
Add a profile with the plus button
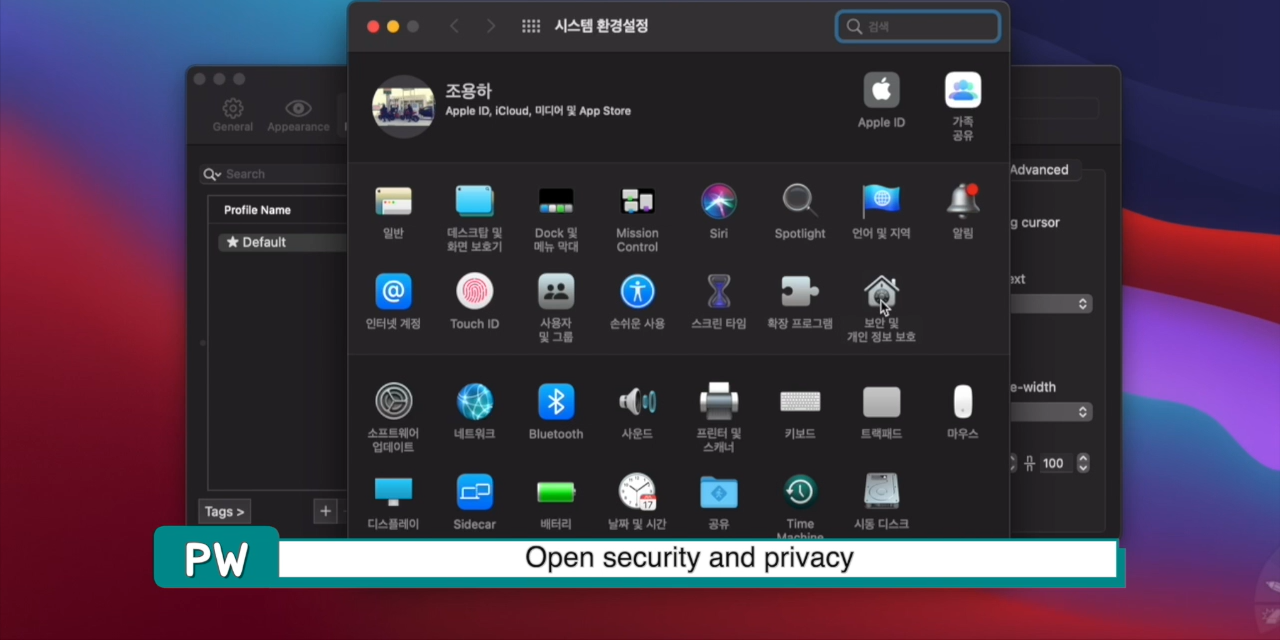pyautogui.click(x=325, y=511)
